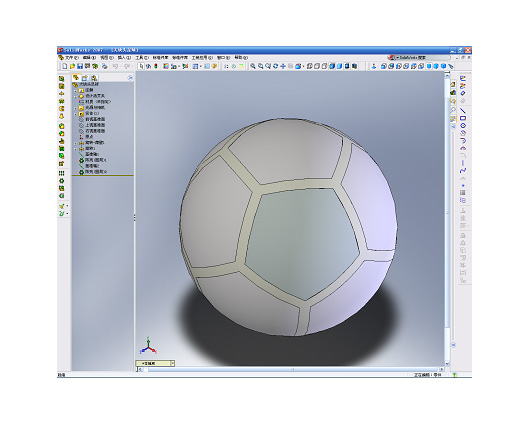
Task: Expand the 旋转1 feature node
Action: click(x=76, y=149)
